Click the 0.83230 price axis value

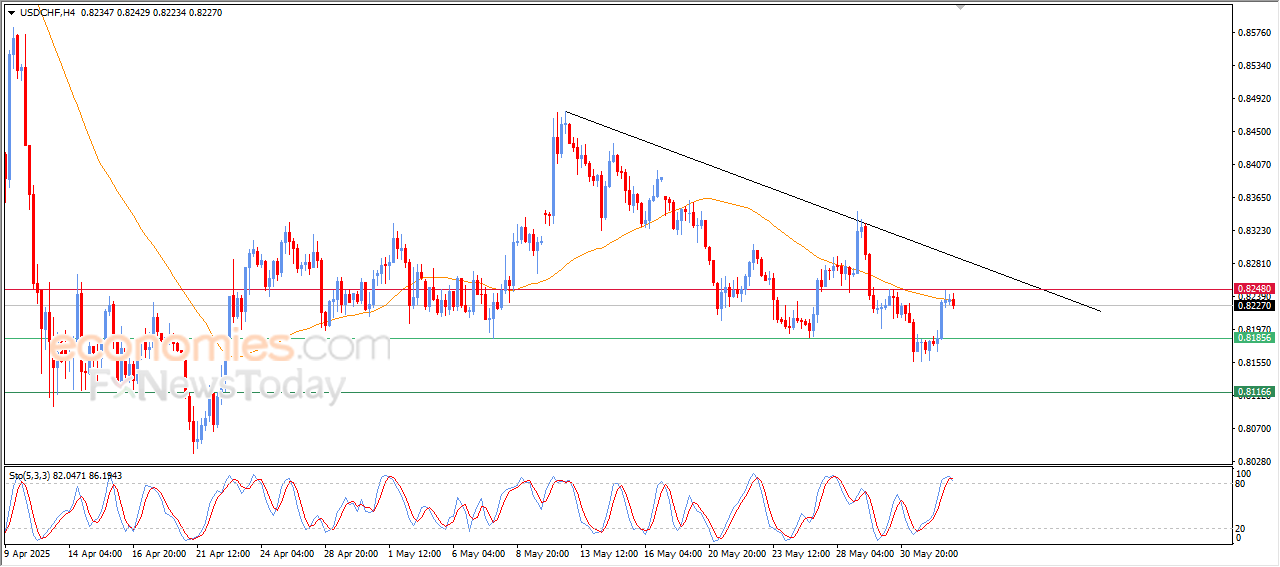coord(1254,231)
